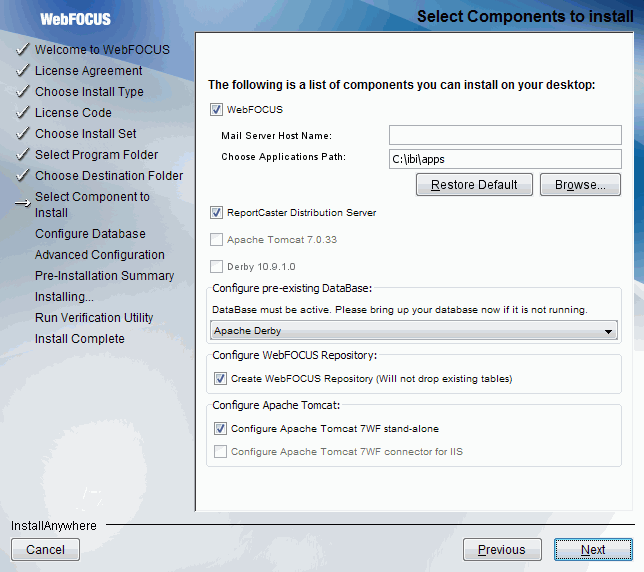Click the InstallAnywhere label
The width and height of the screenshot is (644, 572).
coord(54,526)
